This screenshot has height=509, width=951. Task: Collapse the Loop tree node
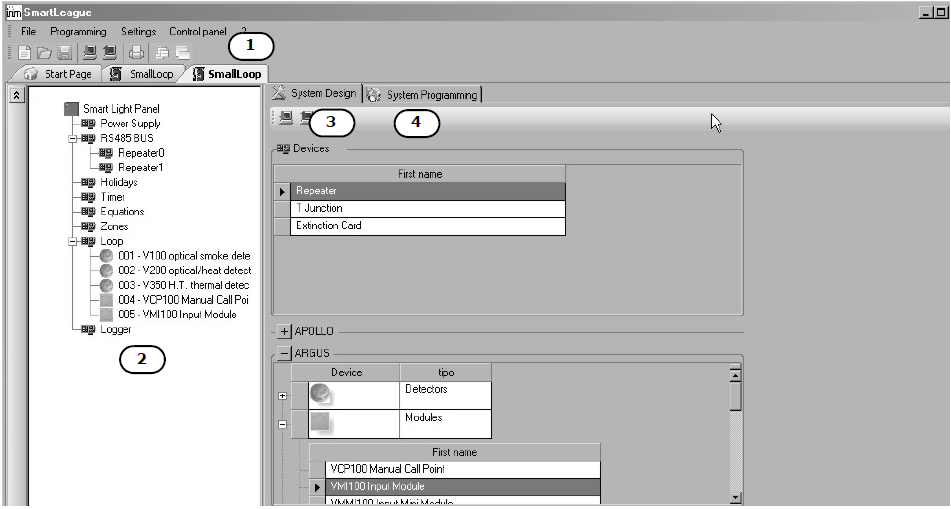[x=73, y=241]
